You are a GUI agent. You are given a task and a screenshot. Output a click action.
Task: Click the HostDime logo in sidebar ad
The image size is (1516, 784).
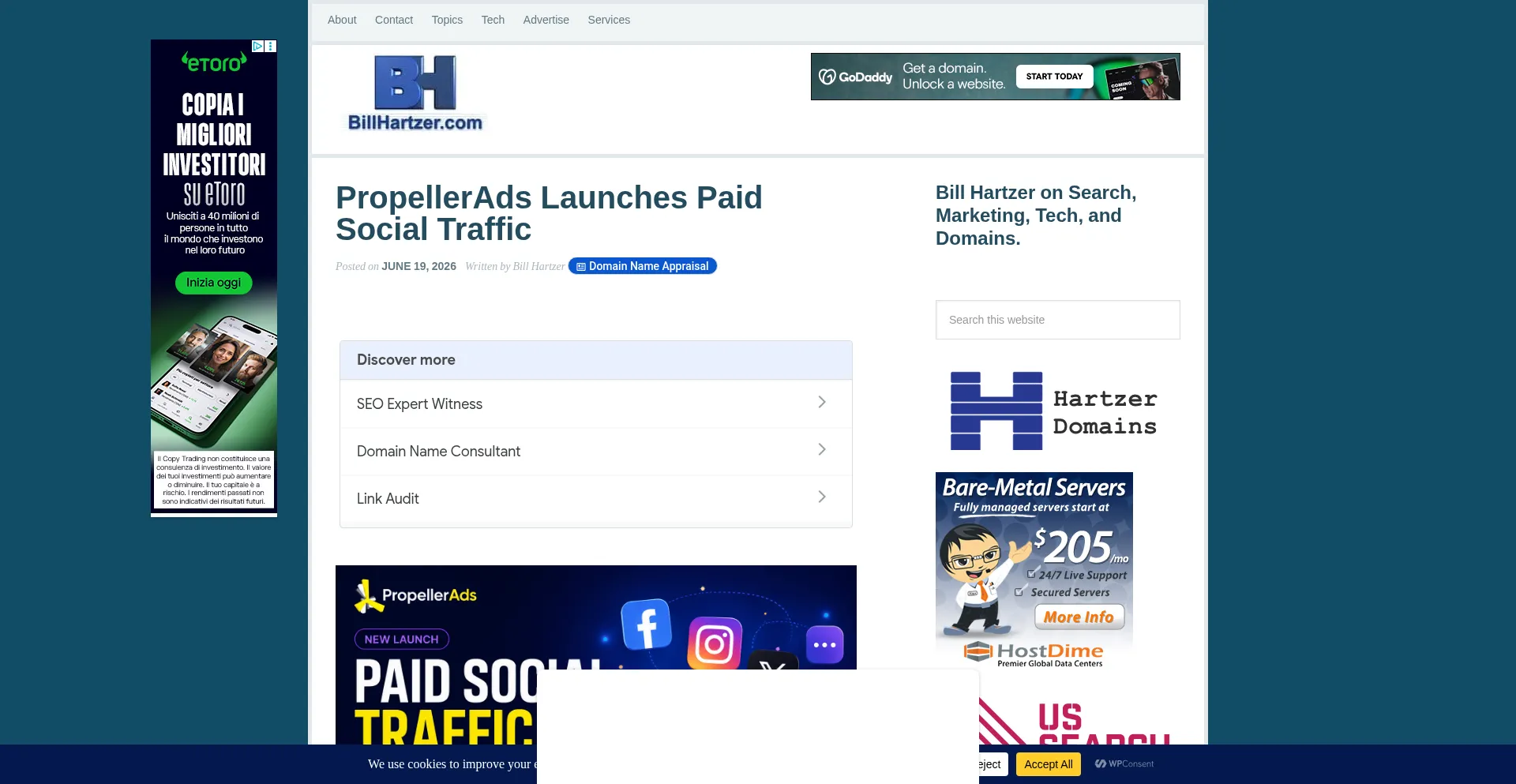tap(1034, 653)
